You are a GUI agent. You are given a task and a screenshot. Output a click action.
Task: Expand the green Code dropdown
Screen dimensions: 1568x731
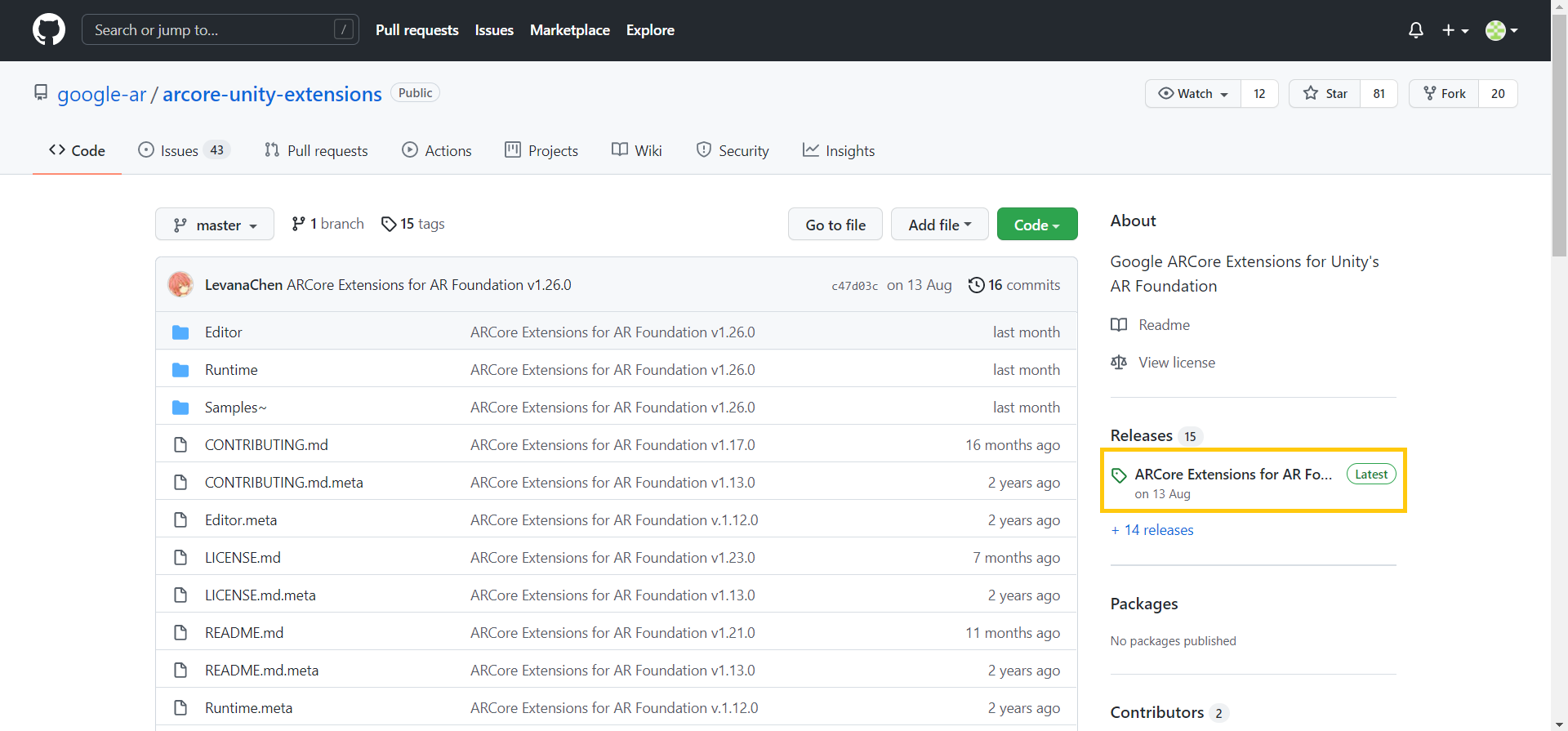1037,225
